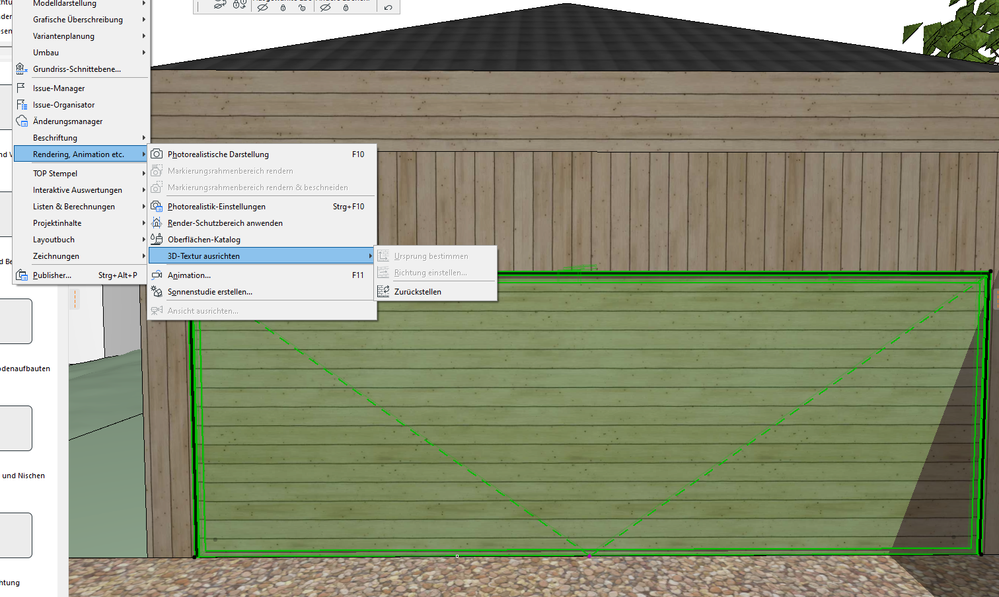The width and height of the screenshot is (999, 597).
Task: Click greyed-out Markierungsrahmenbereich rendern entry
Action: [x=262, y=171]
